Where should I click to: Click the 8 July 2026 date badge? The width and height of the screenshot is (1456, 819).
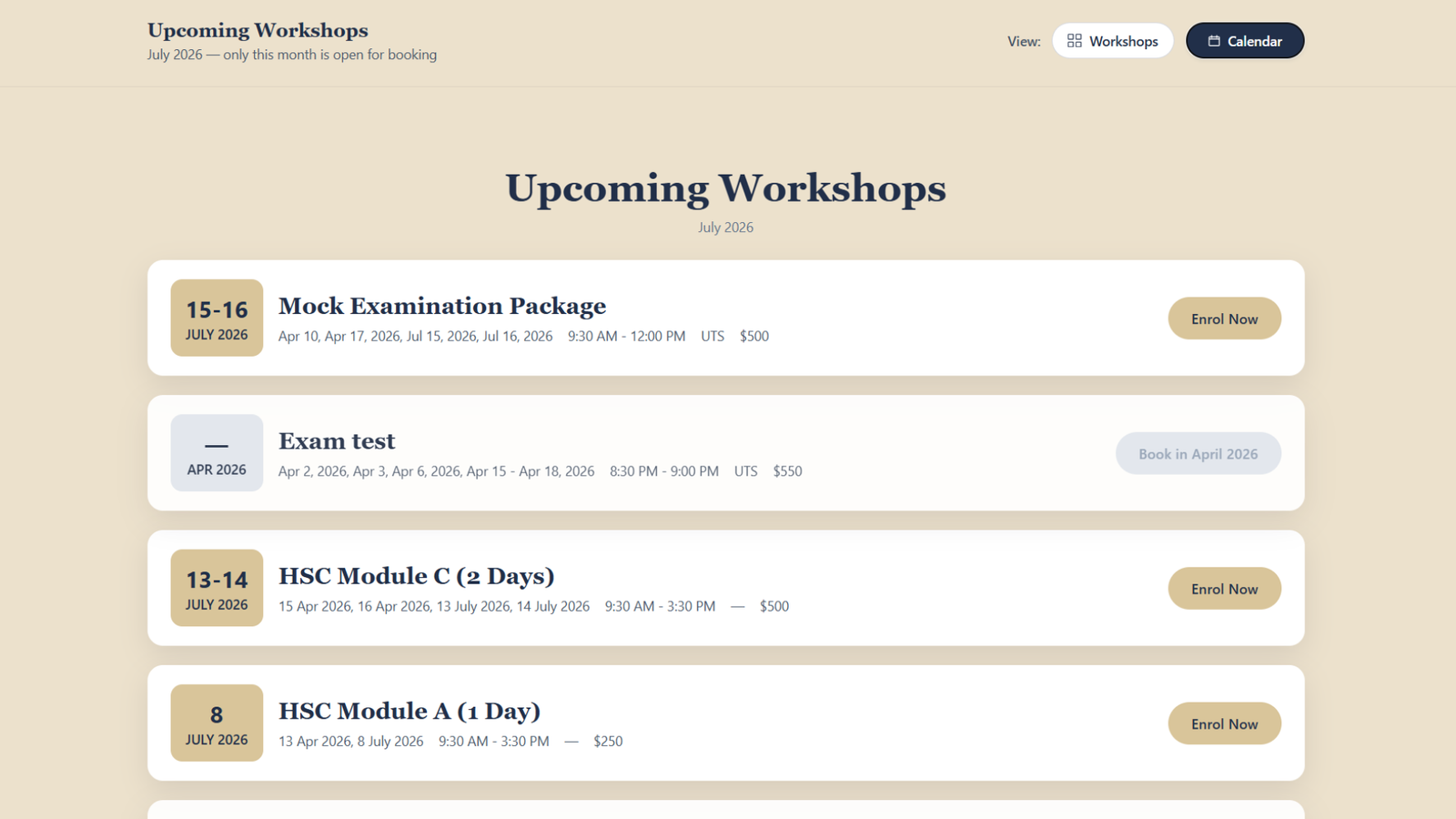click(x=217, y=723)
